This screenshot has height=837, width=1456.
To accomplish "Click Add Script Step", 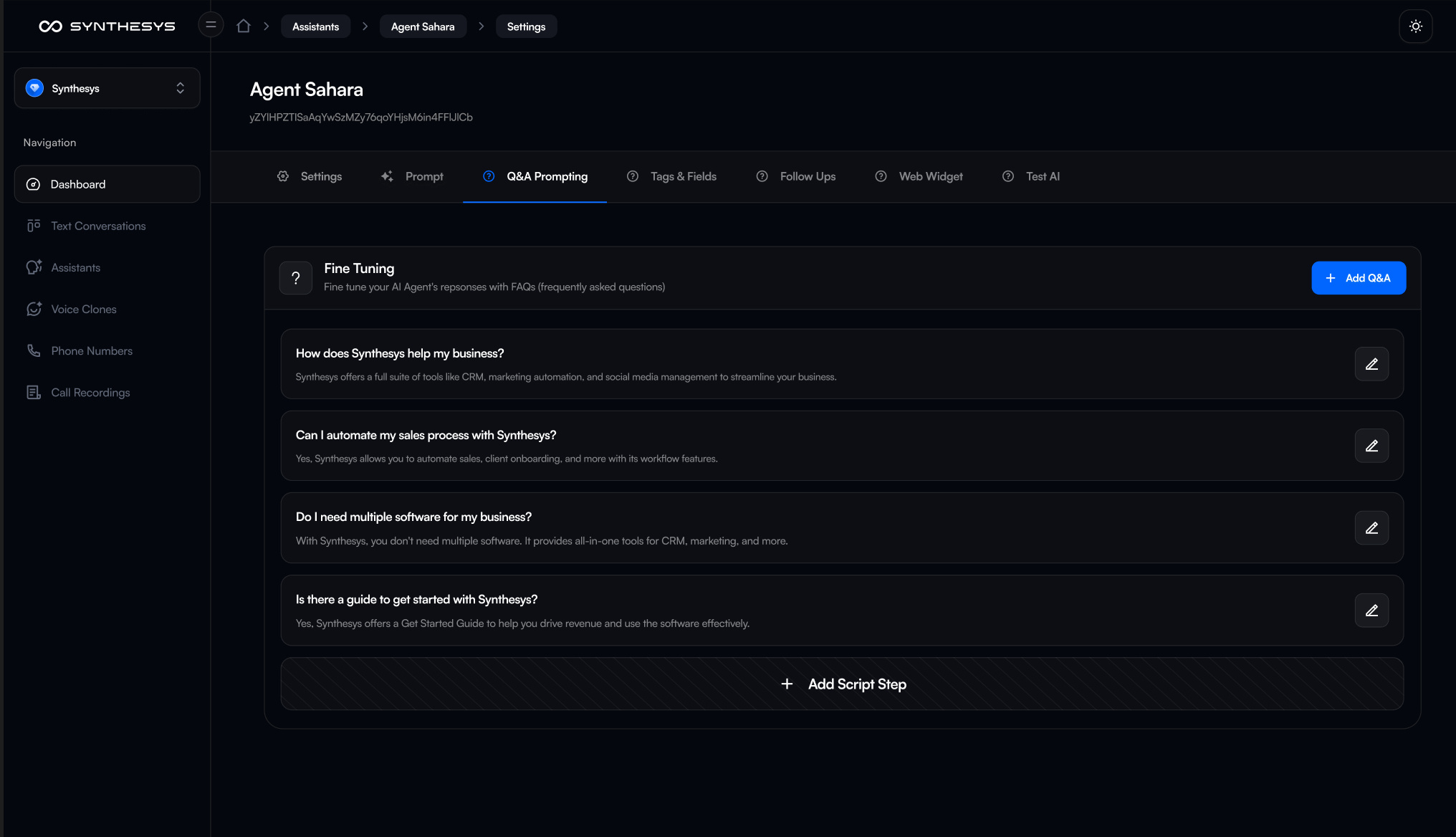I will pos(842,684).
